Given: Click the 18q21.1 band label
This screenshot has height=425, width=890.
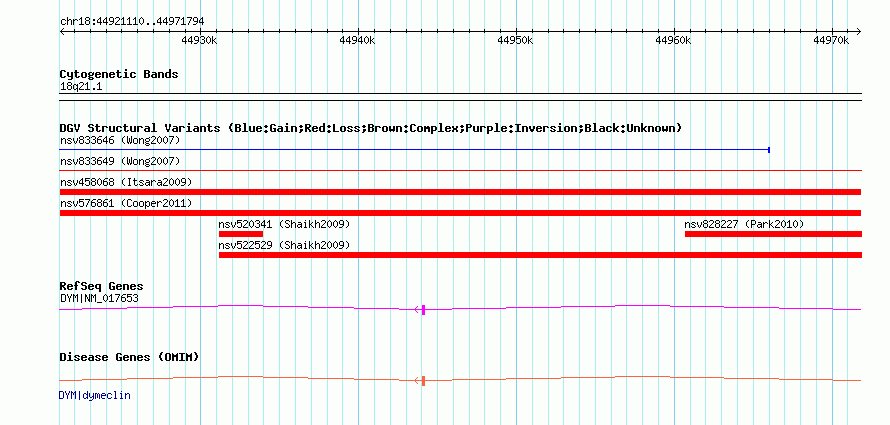Looking at the screenshot, I should [81, 87].
